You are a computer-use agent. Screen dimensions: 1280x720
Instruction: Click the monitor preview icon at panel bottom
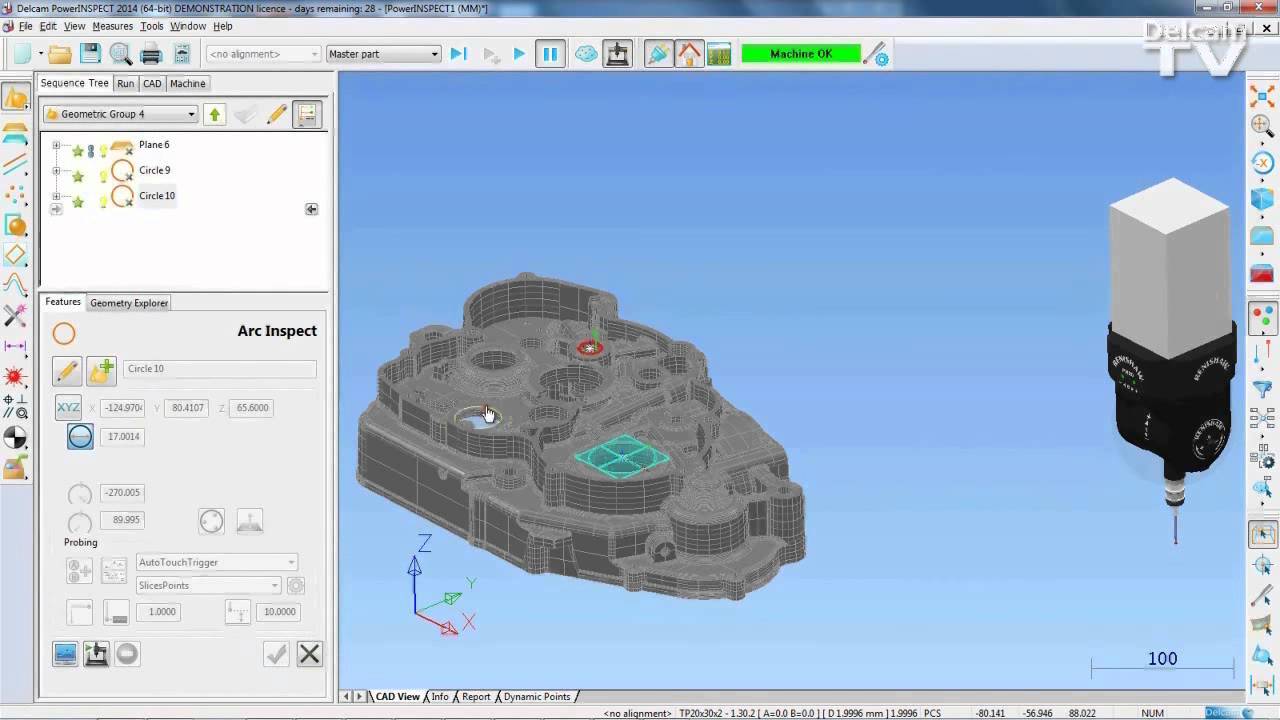pyautogui.click(x=65, y=655)
